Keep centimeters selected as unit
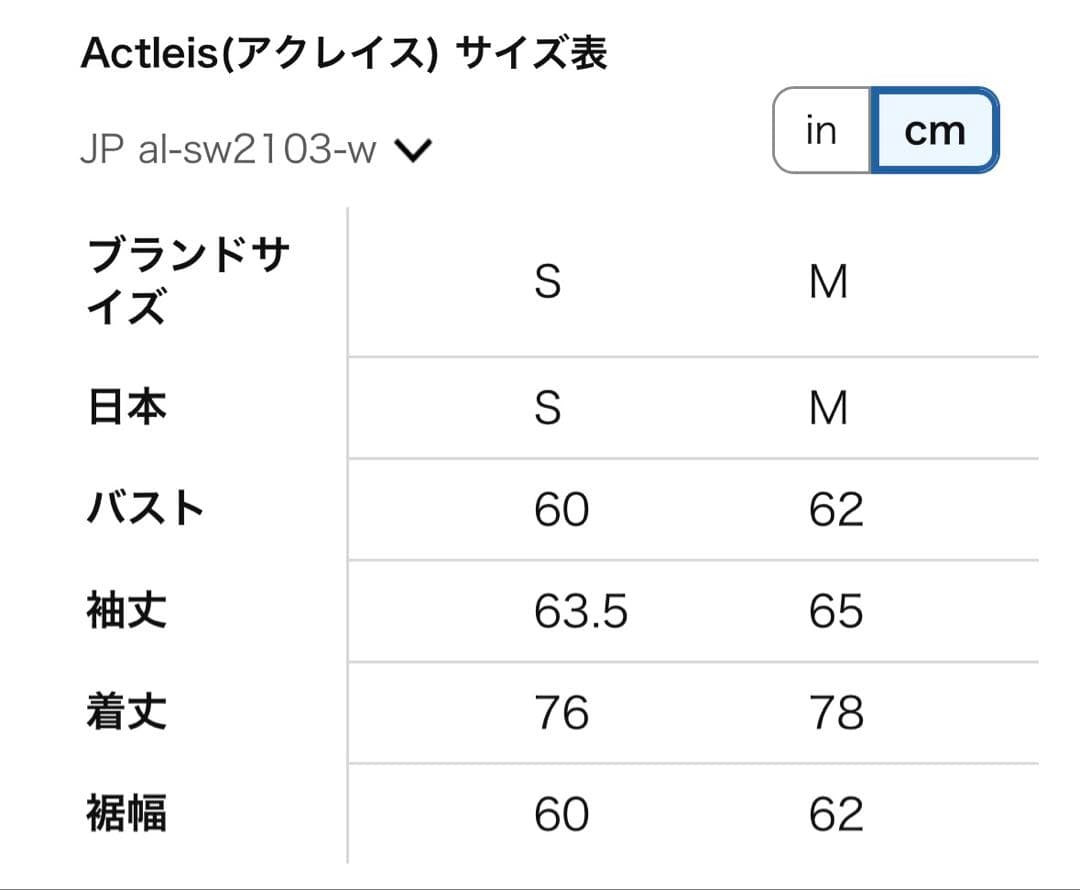 click(932, 129)
